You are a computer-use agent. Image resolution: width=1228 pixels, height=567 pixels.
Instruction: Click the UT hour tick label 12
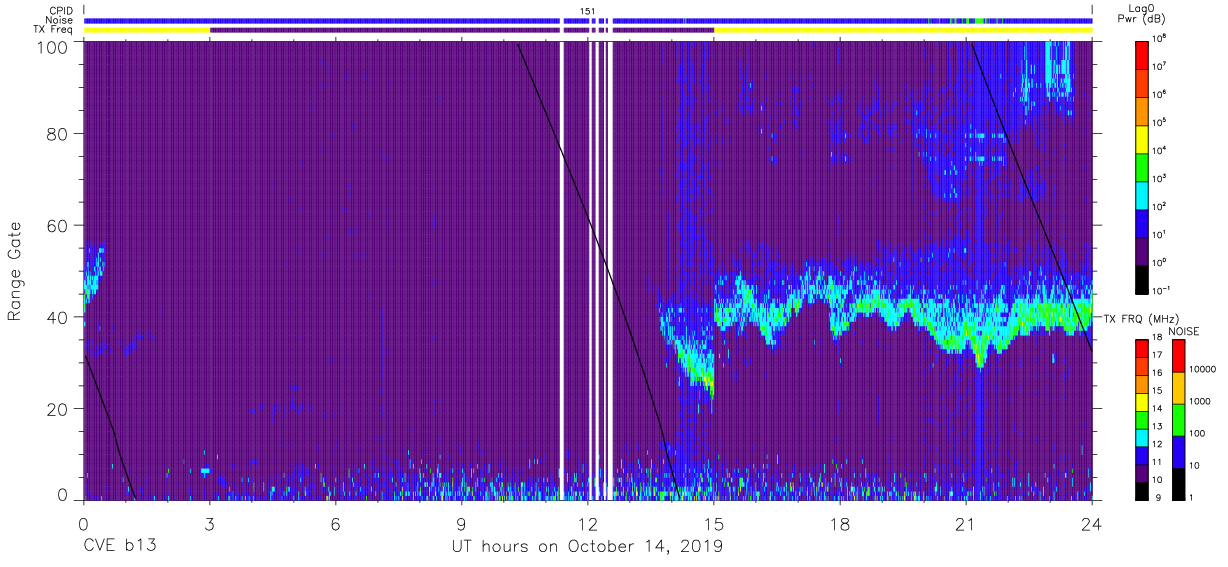[x=588, y=523]
